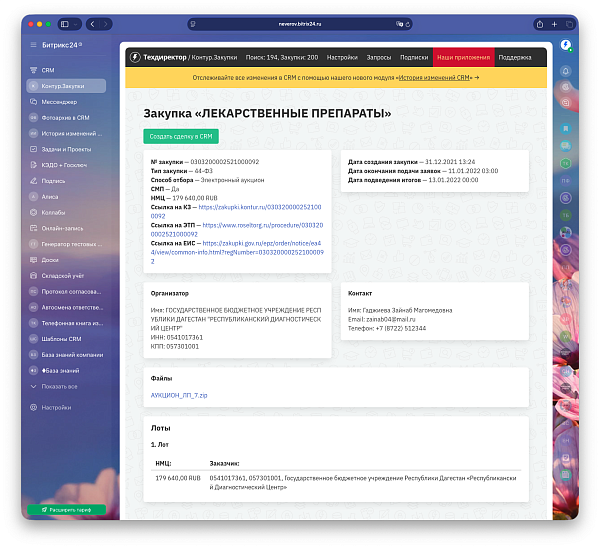Expand the sidebar with Показать все
This screenshot has height=548, width=600.
[x=59, y=387]
